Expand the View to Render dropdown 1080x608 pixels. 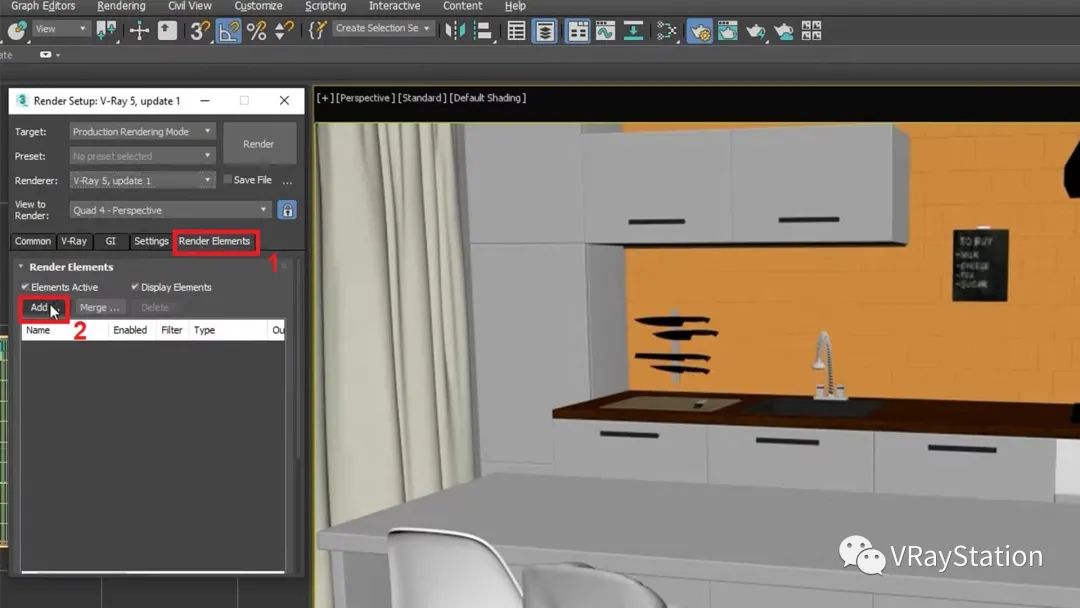click(171, 210)
